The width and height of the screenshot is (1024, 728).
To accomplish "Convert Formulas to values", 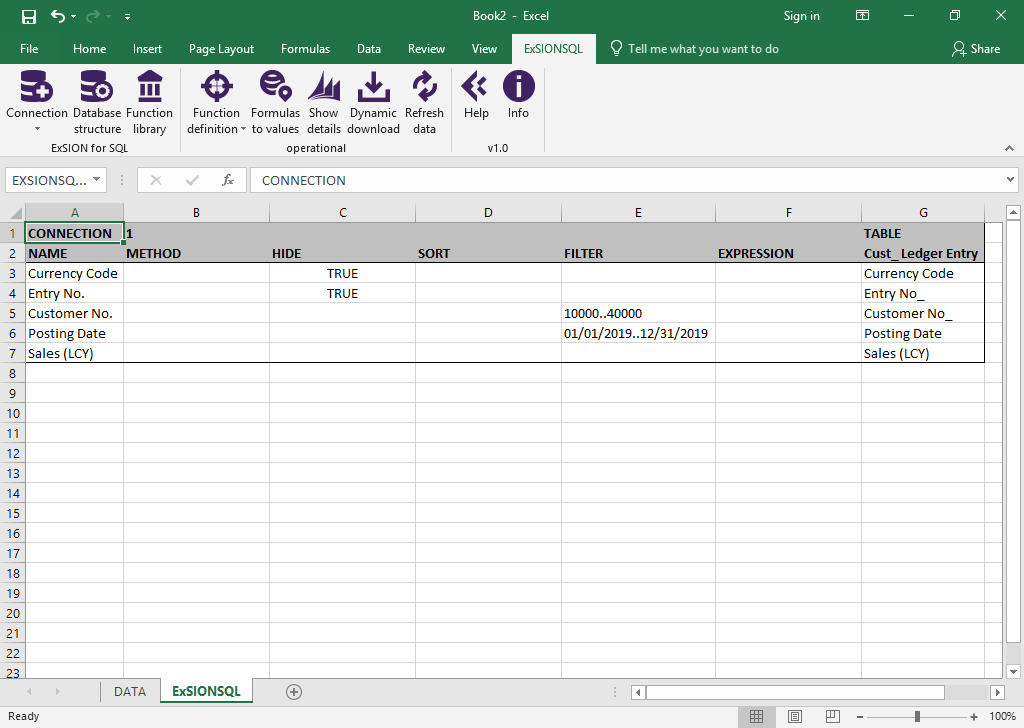I will [x=275, y=103].
